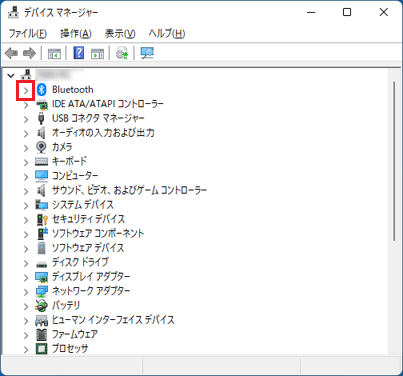Open the 操作(A) menu
The height and width of the screenshot is (376, 403).
(x=76, y=33)
